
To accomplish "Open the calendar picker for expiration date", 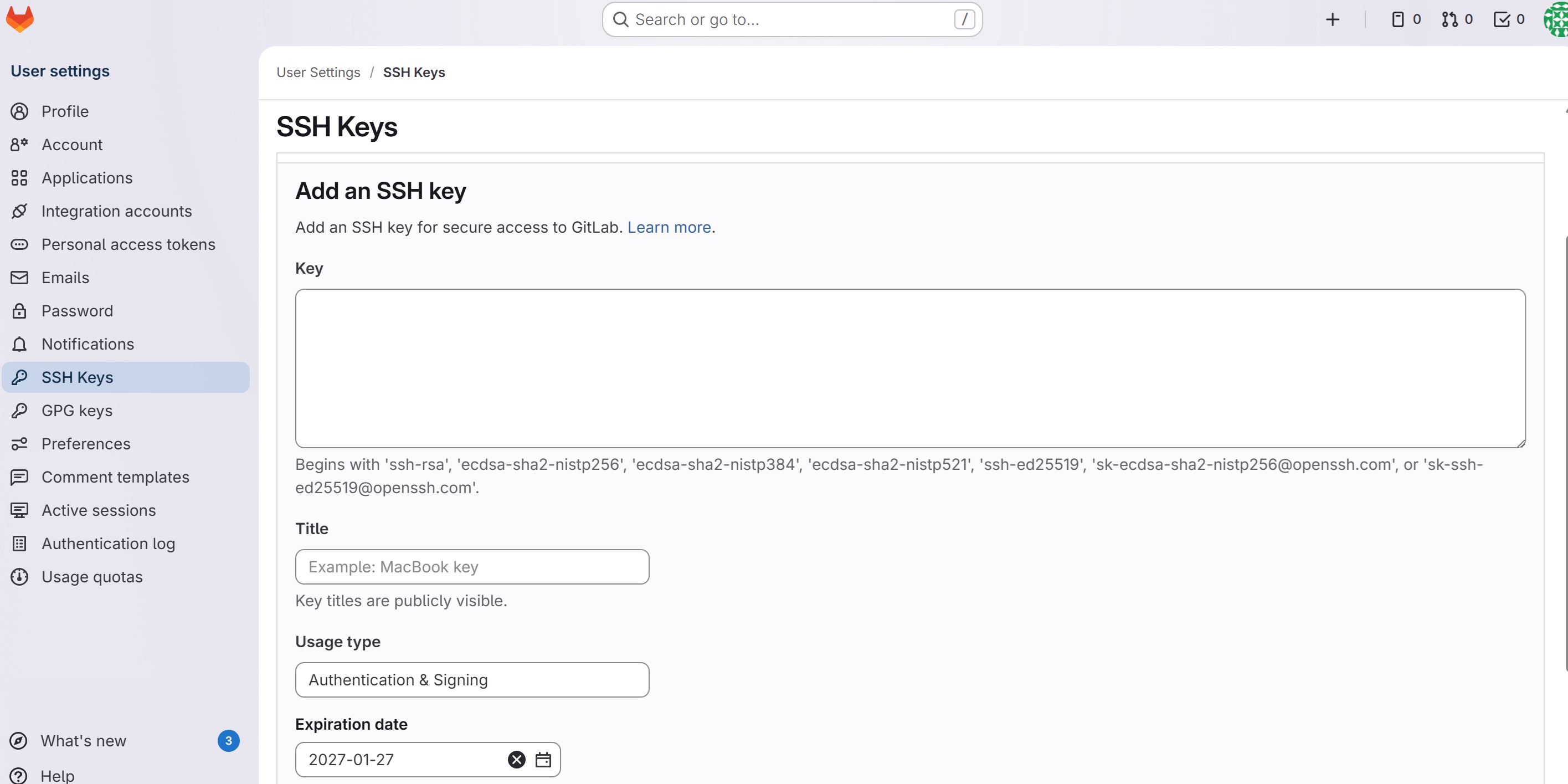I will point(543,759).
